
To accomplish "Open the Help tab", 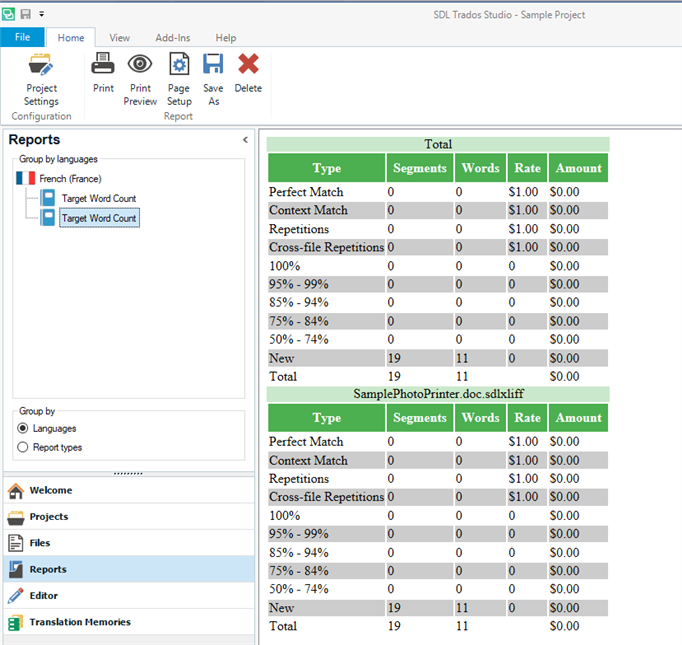I will 226,38.
